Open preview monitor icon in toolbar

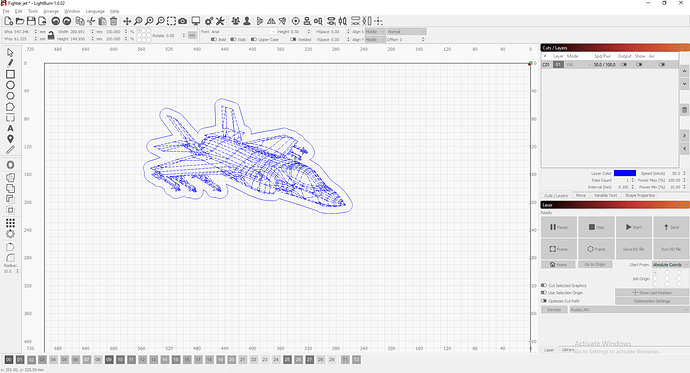196,21
